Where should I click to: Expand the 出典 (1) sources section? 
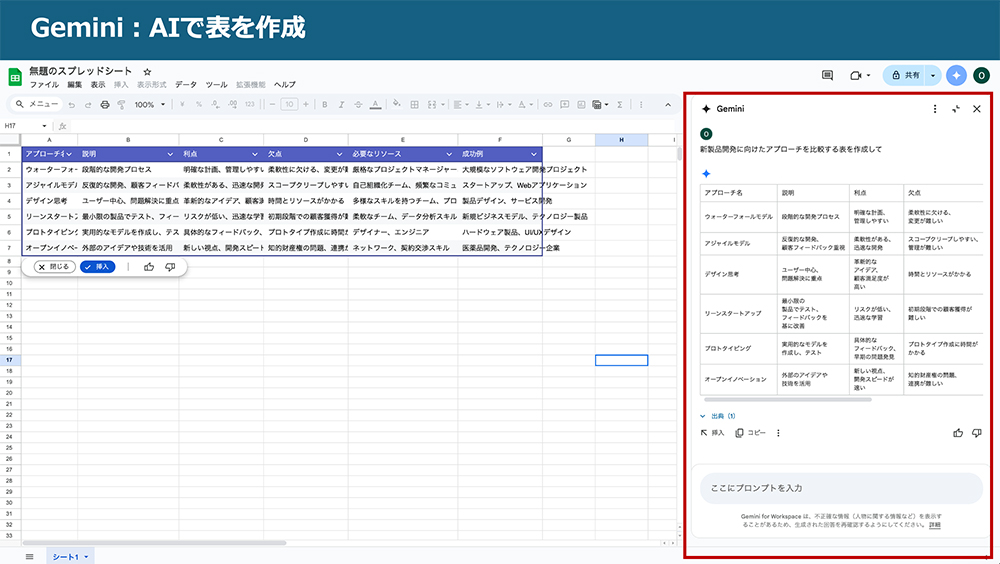tap(718, 416)
